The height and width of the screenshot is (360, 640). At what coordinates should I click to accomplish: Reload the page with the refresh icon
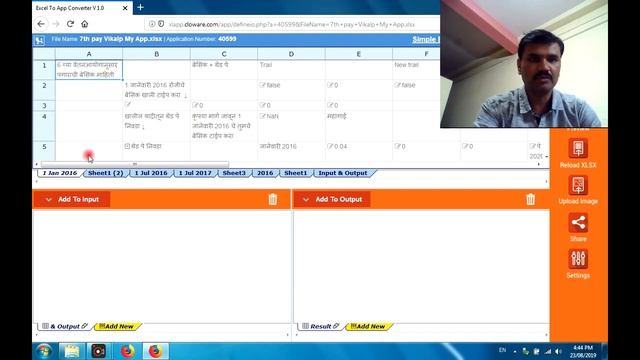(70, 24)
